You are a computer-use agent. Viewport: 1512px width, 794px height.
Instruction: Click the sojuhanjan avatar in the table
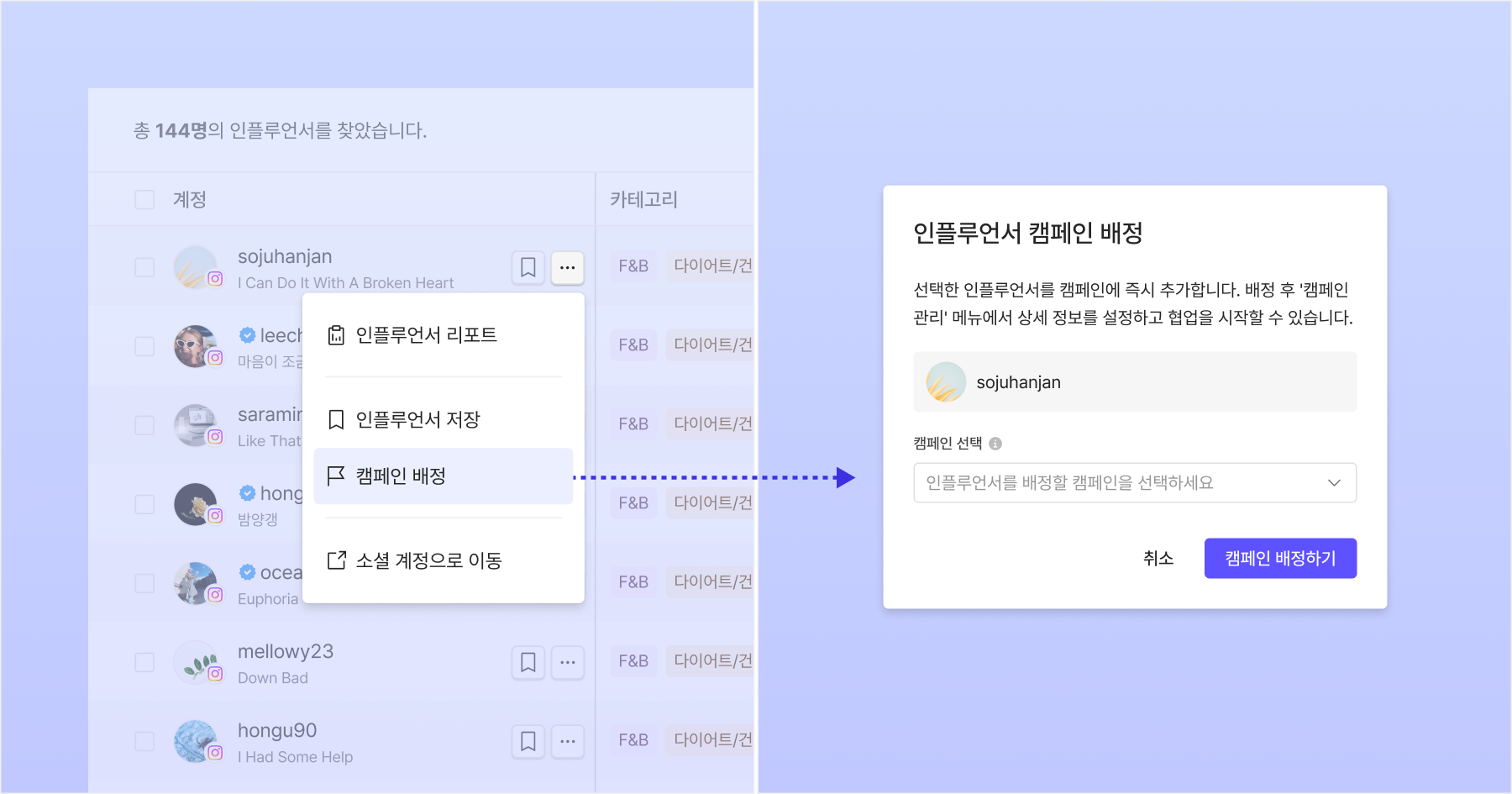click(x=196, y=267)
